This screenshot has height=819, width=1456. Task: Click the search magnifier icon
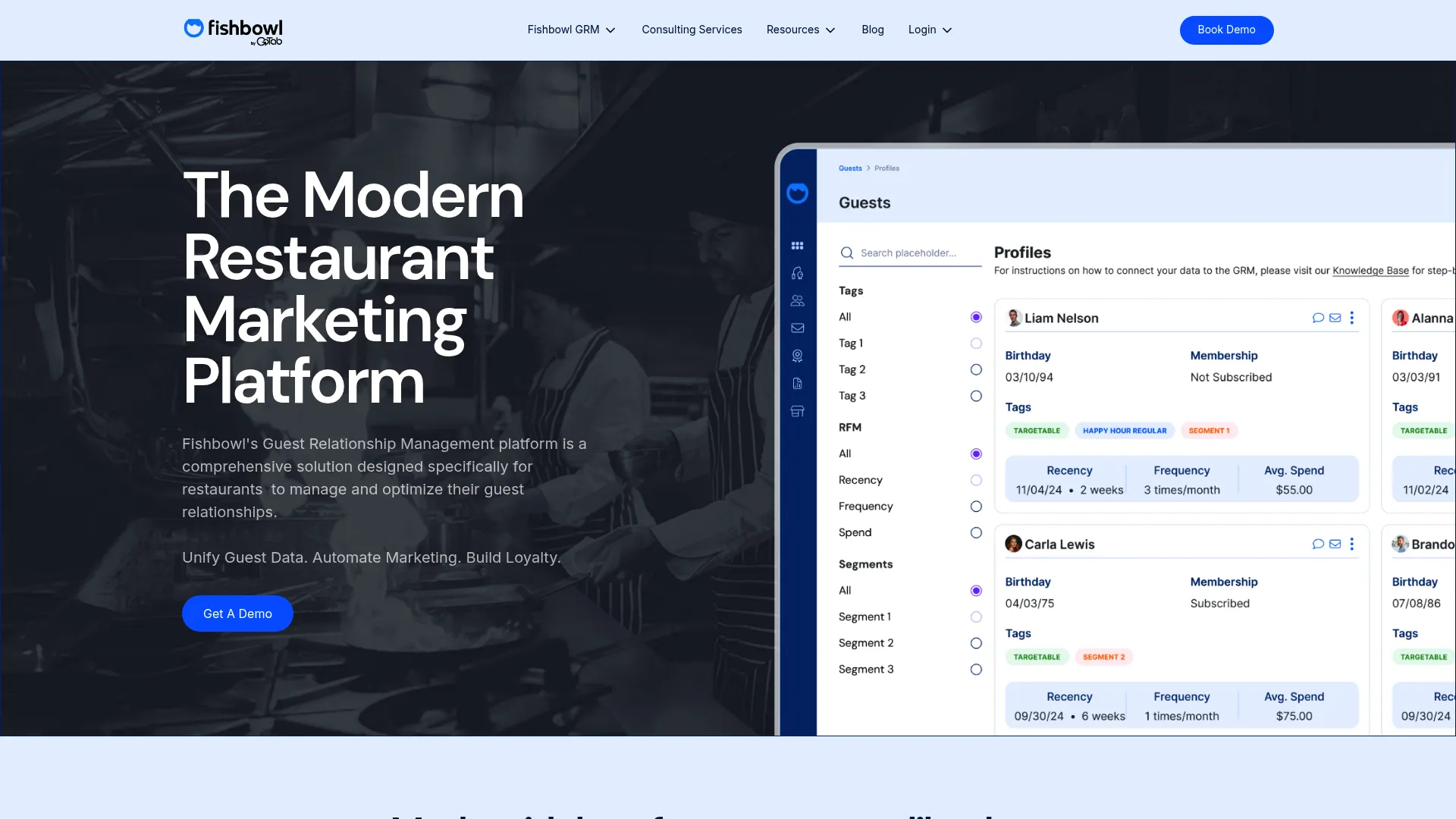coord(847,253)
